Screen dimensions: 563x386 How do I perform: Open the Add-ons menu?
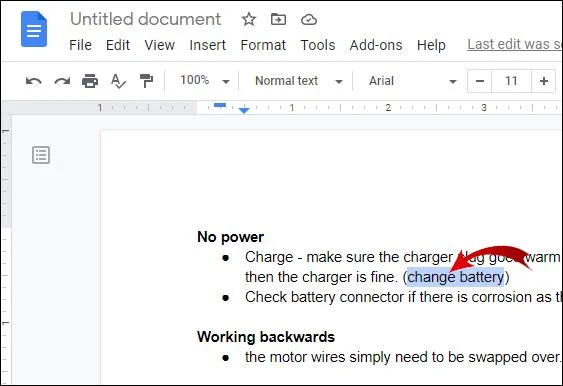coord(376,45)
